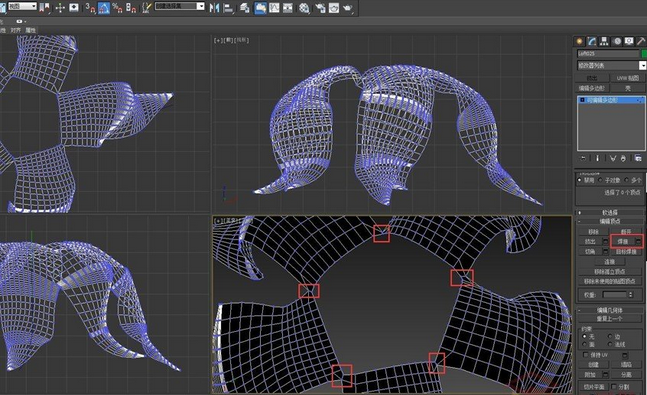The width and height of the screenshot is (647, 395).
Task: Collapse the 编辑顶点 rollout
Action: click(x=609, y=222)
